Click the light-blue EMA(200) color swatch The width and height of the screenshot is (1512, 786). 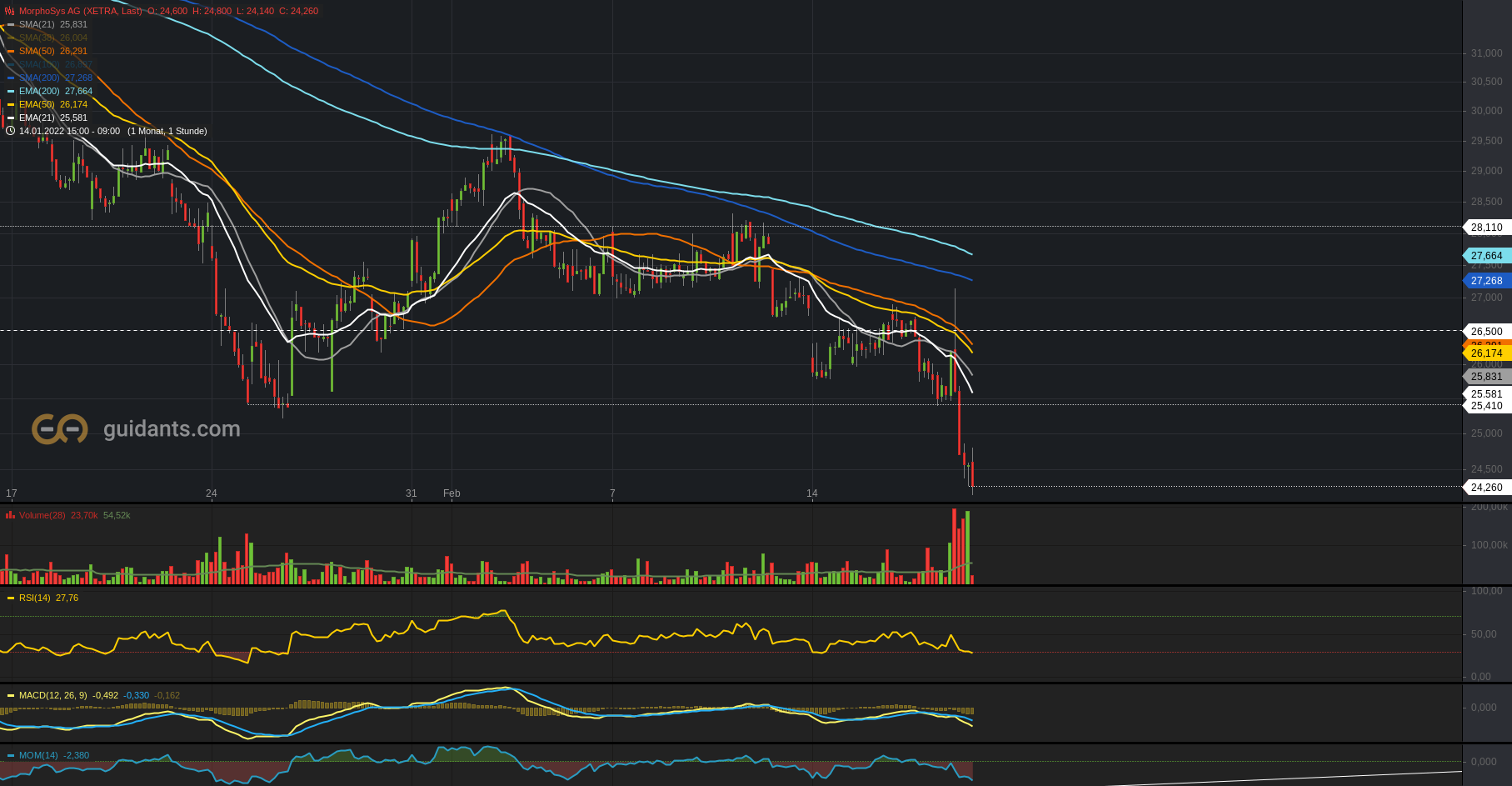(11, 91)
